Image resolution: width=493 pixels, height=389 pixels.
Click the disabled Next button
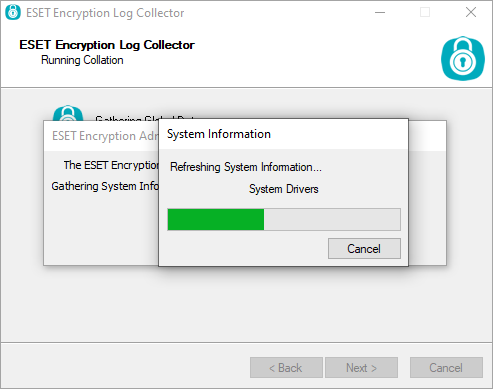click(x=361, y=368)
